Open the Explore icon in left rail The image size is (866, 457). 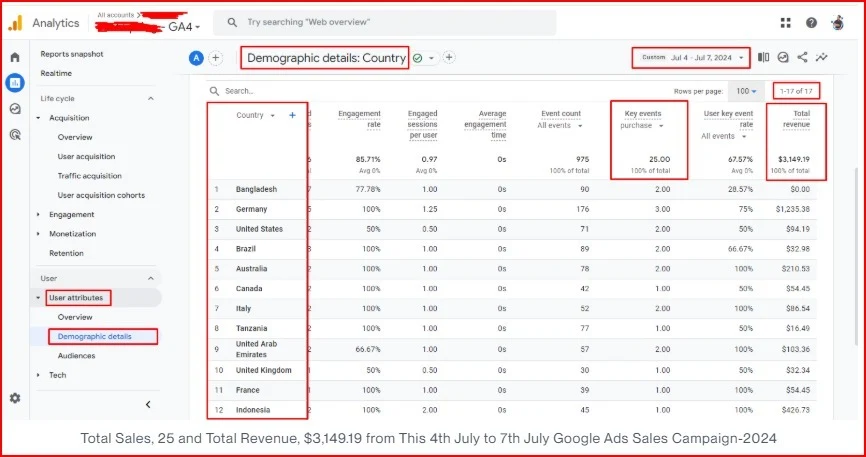pos(15,108)
